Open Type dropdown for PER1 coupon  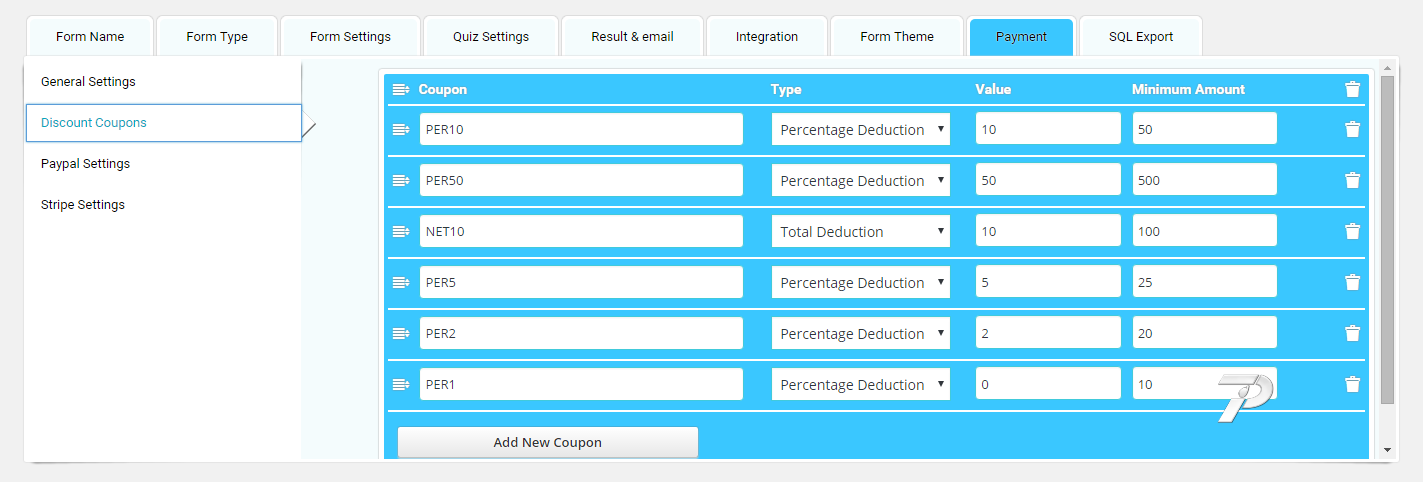click(860, 384)
